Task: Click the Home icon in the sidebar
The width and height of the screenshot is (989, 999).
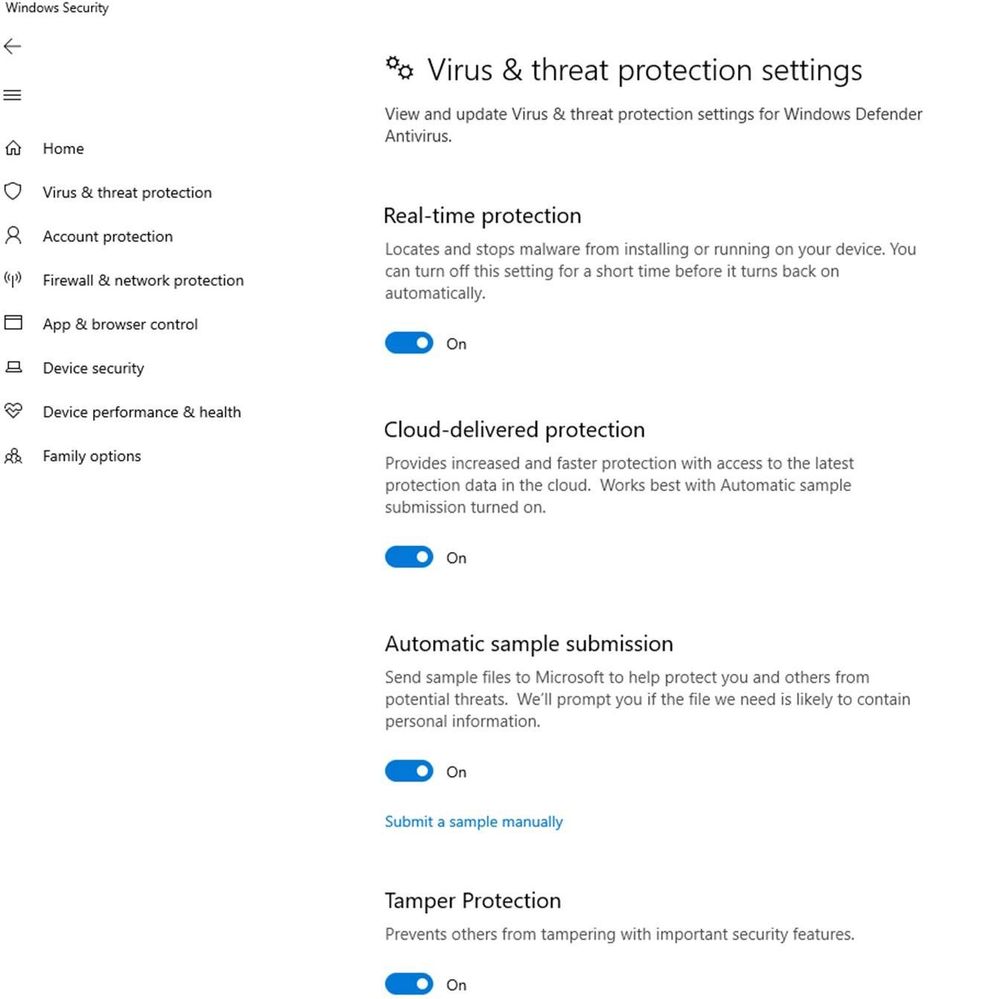Action: [14, 148]
